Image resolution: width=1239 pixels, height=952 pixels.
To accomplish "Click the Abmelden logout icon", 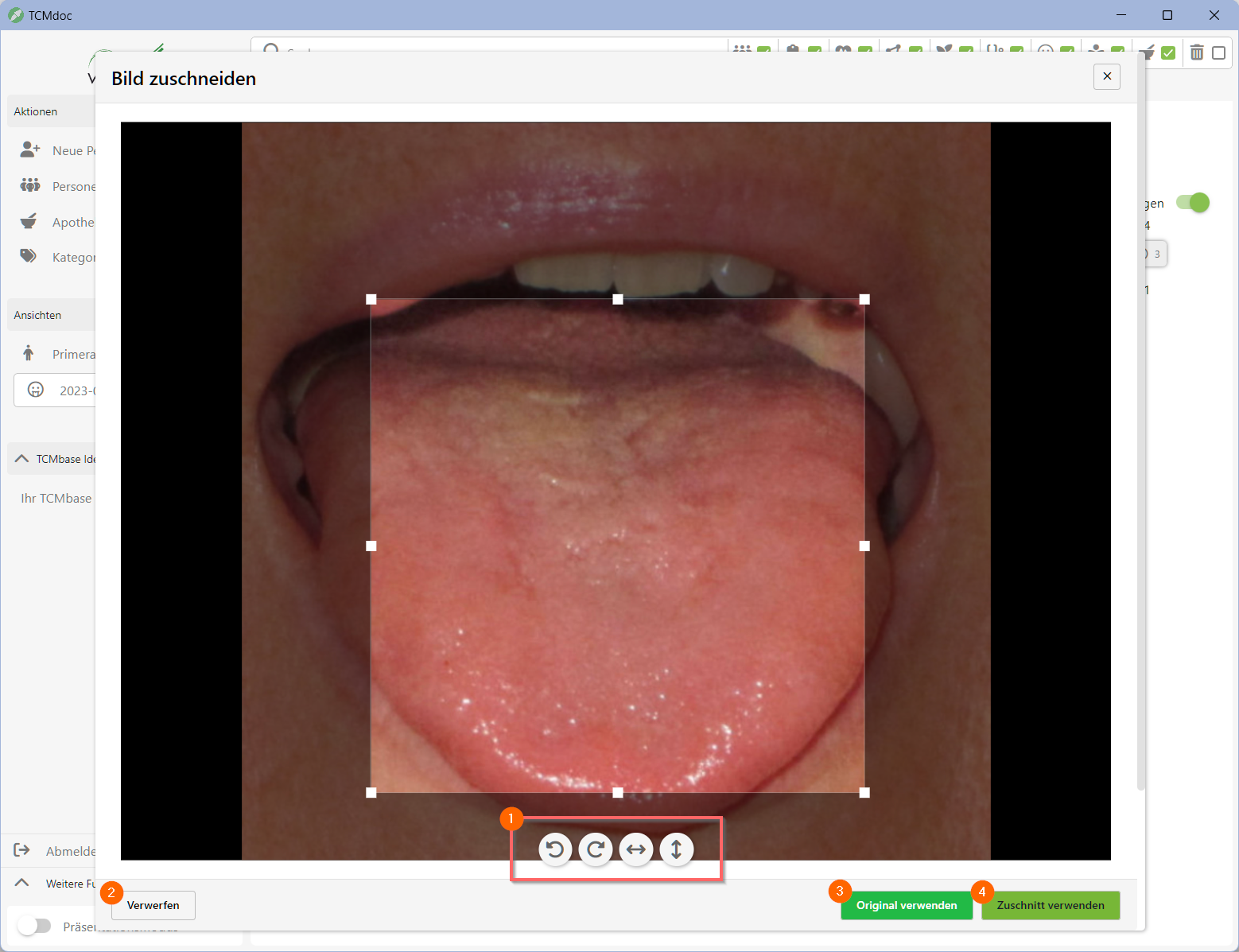I will (x=22, y=851).
